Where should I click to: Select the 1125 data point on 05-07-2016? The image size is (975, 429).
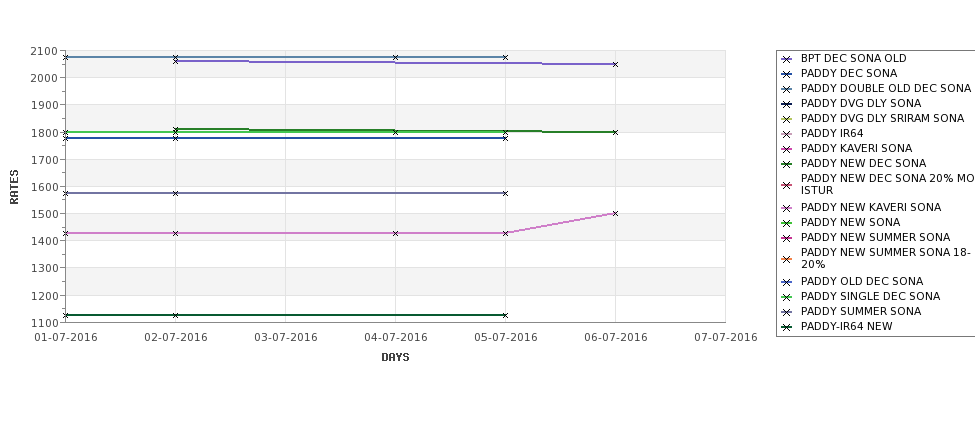(x=505, y=315)
